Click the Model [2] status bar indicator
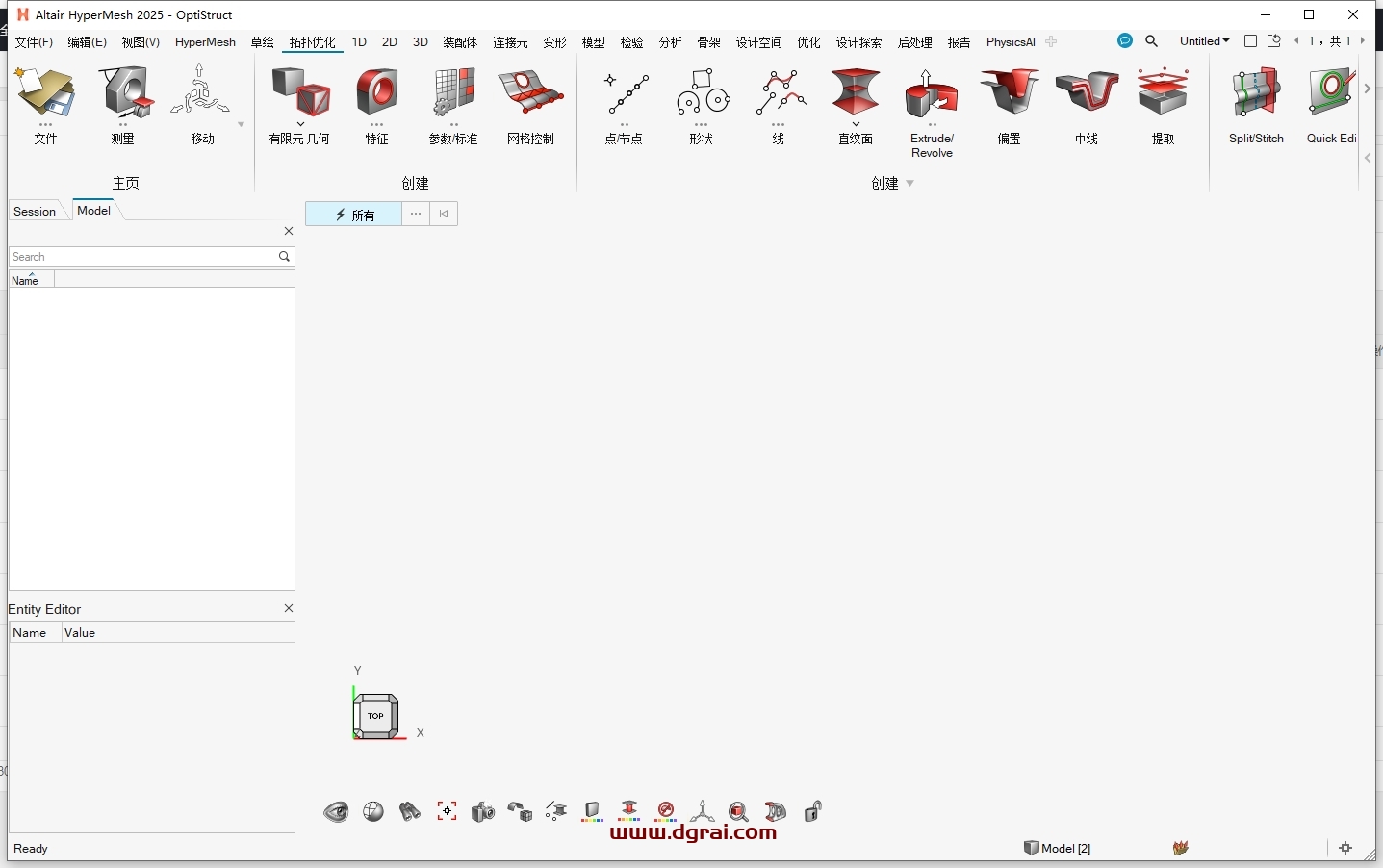1383x868 pixels. click(x=1058, y=848)
